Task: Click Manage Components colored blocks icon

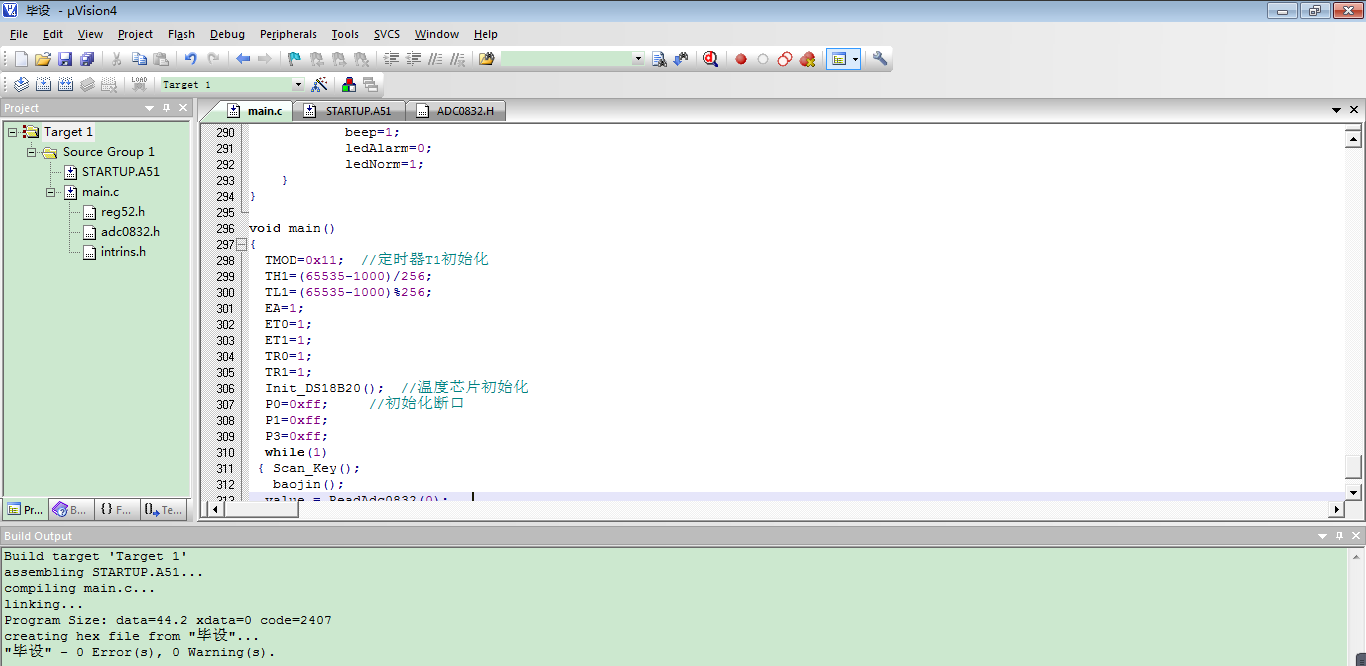Action: click(x=348, y=85)
